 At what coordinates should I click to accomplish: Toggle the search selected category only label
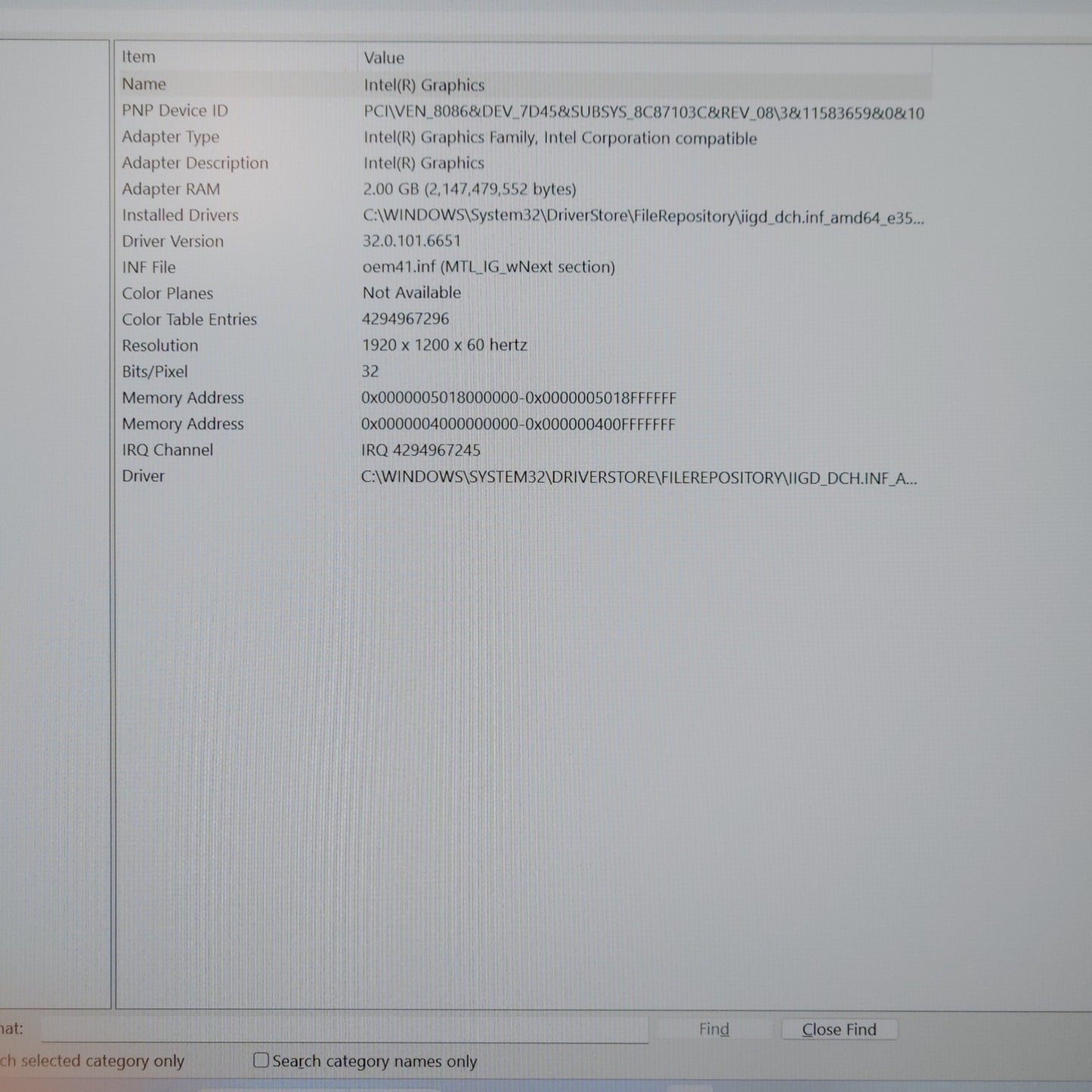coord(92,1061)
